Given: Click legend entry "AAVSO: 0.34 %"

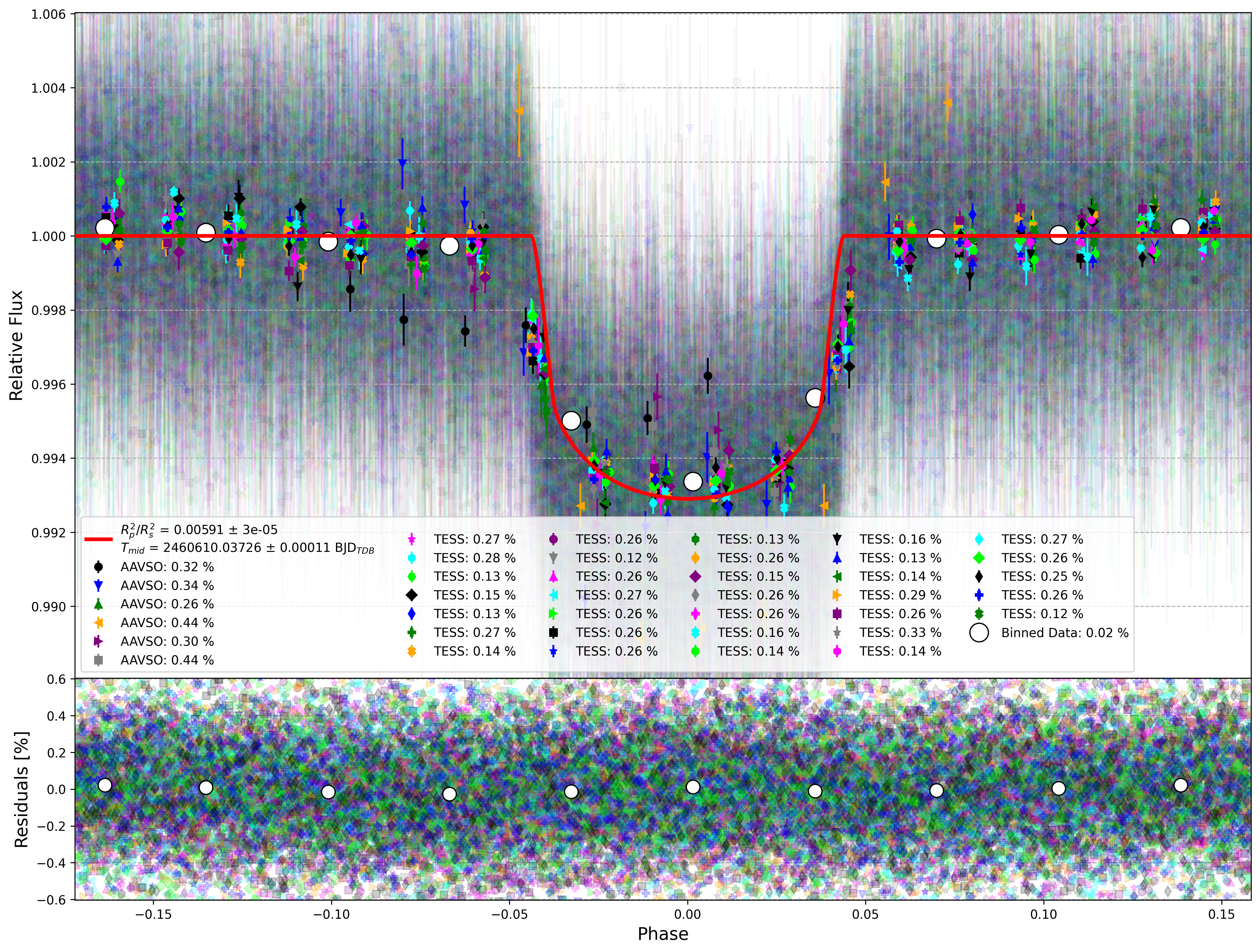Looking at the screenshot, I should (167, 586).
